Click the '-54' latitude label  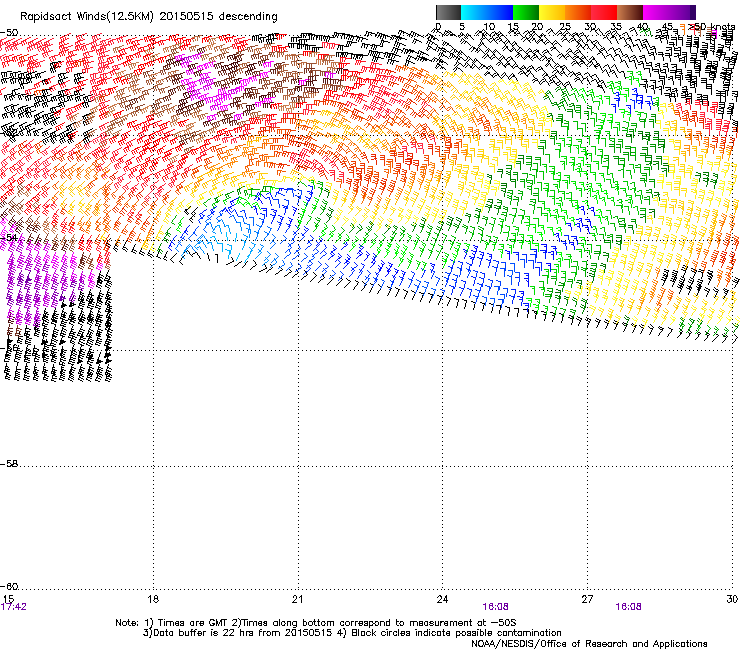tap(9, 238)
